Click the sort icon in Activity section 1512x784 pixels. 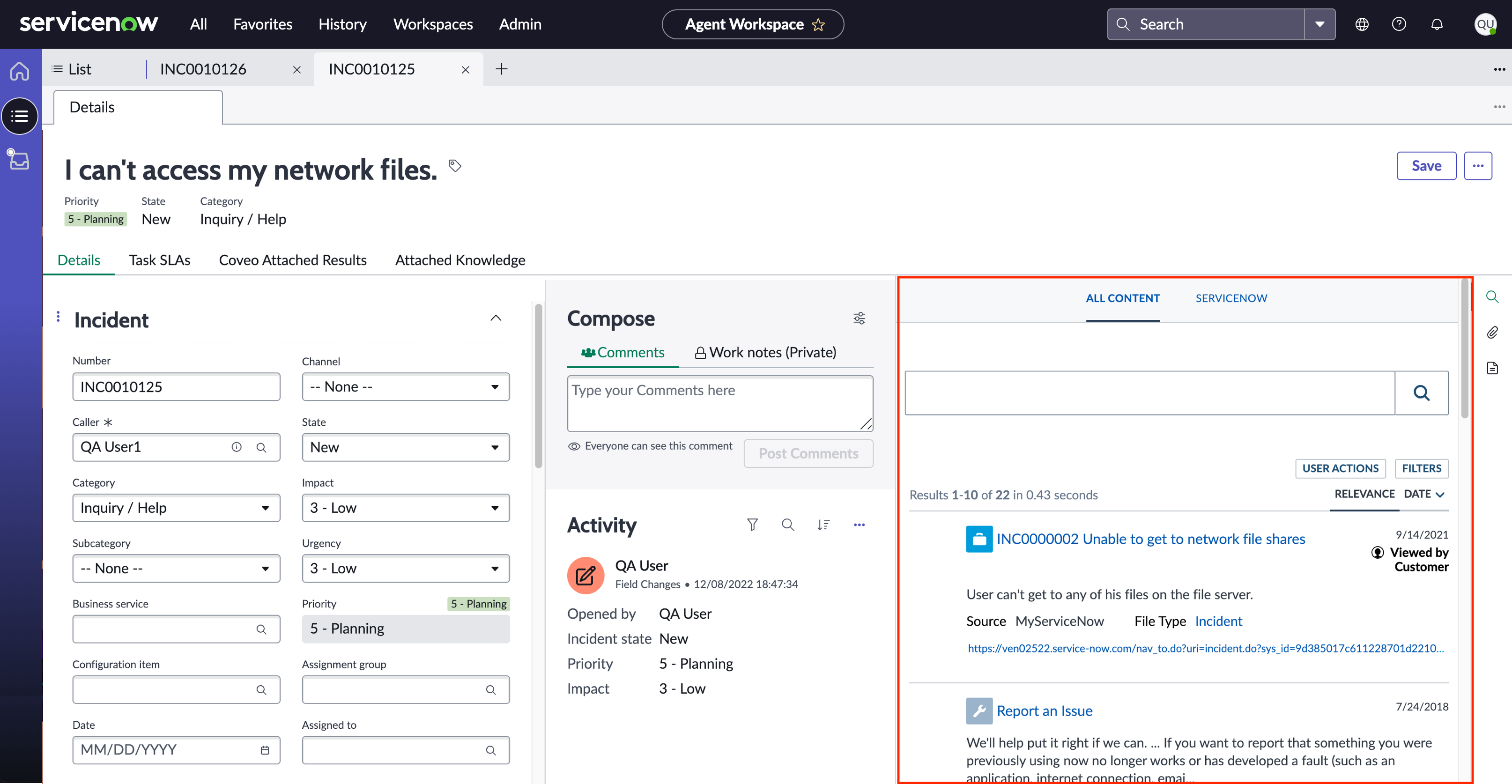(823, 524)
